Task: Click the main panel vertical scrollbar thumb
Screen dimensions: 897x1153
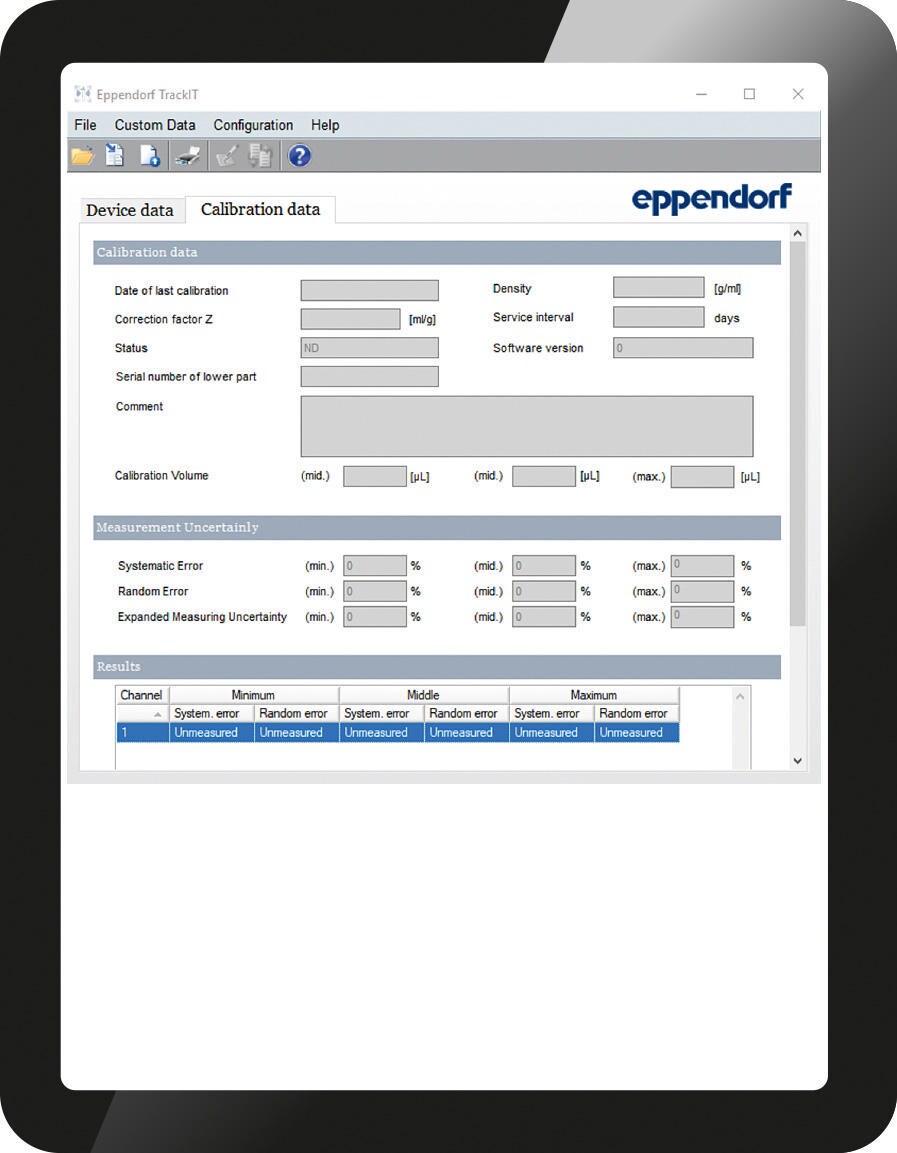Action: pyautogui.click(x=798, y=434)
